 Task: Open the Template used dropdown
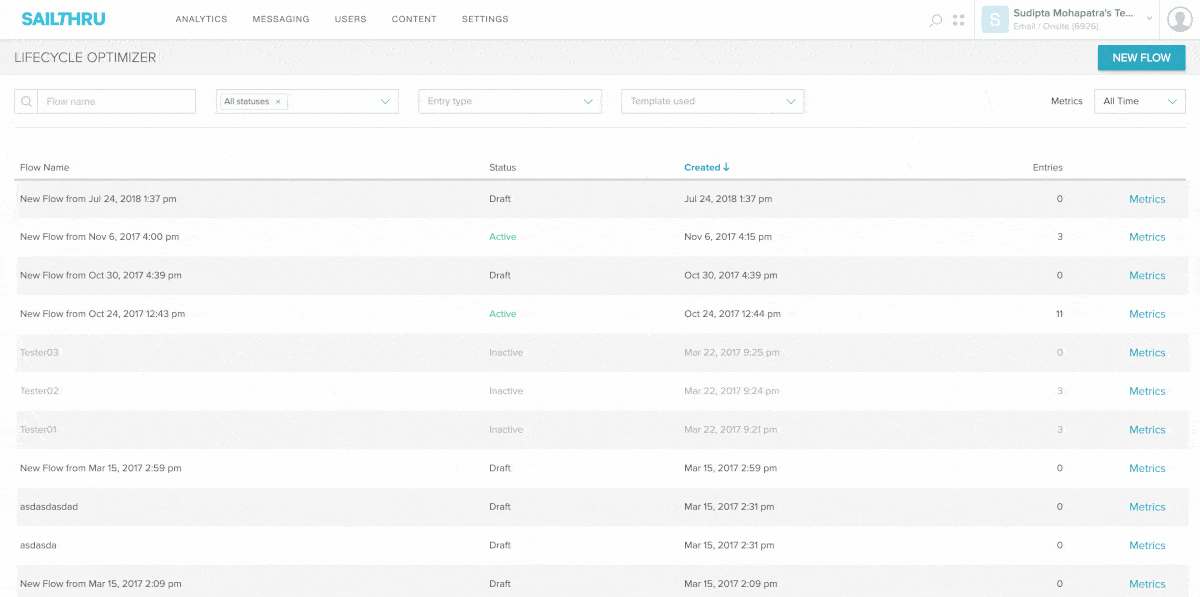713,101
